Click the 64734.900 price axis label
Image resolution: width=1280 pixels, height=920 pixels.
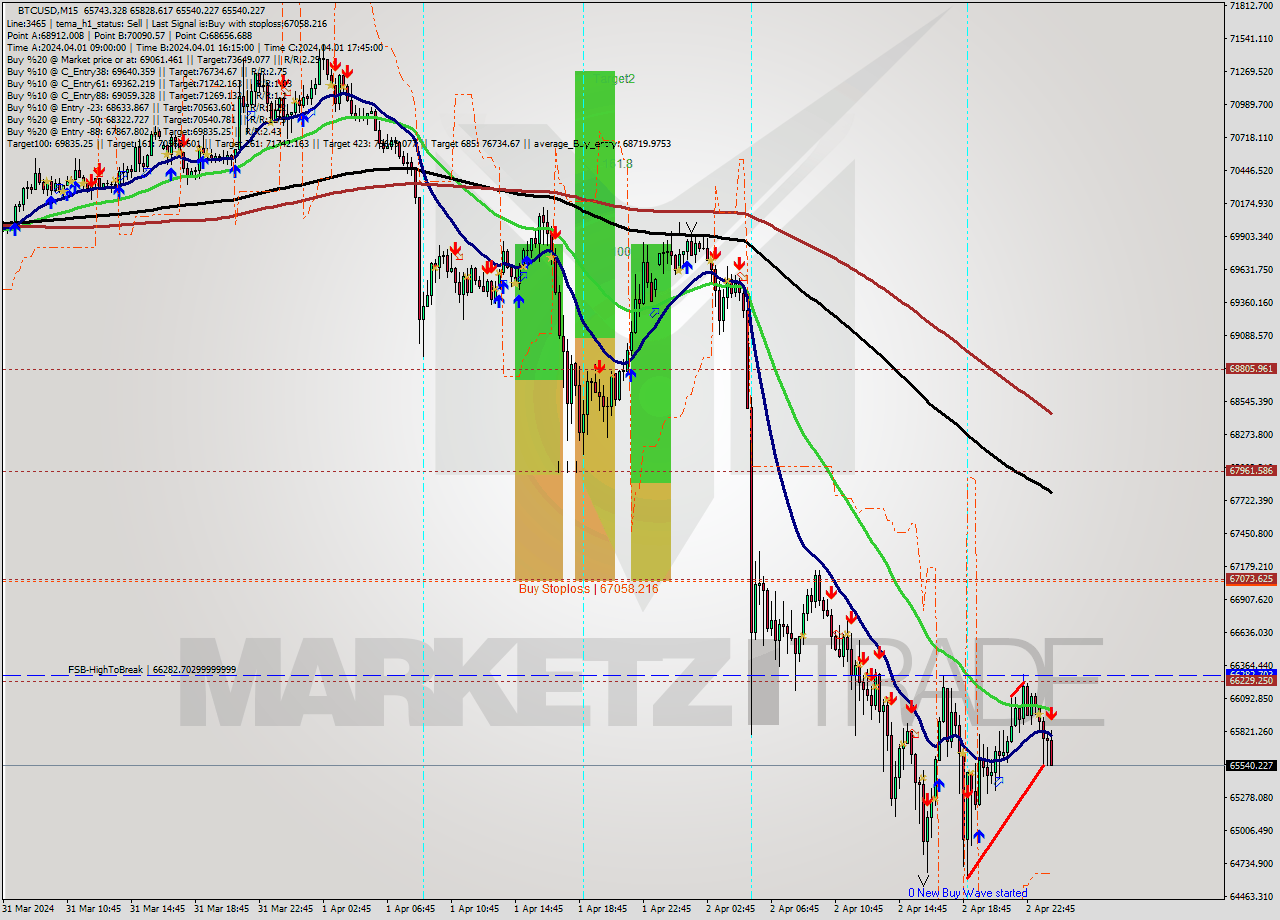tap(1251, 864)
